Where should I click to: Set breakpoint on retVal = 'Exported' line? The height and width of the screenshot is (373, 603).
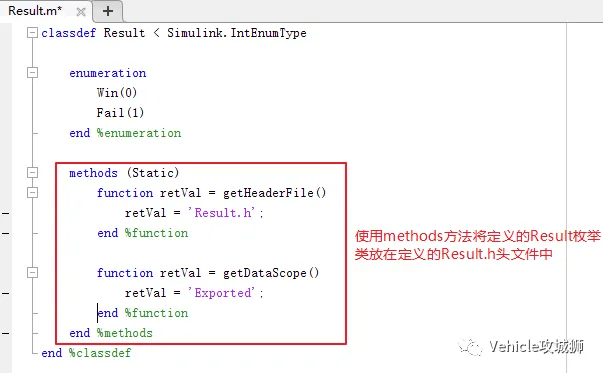(x=5, y=293)
